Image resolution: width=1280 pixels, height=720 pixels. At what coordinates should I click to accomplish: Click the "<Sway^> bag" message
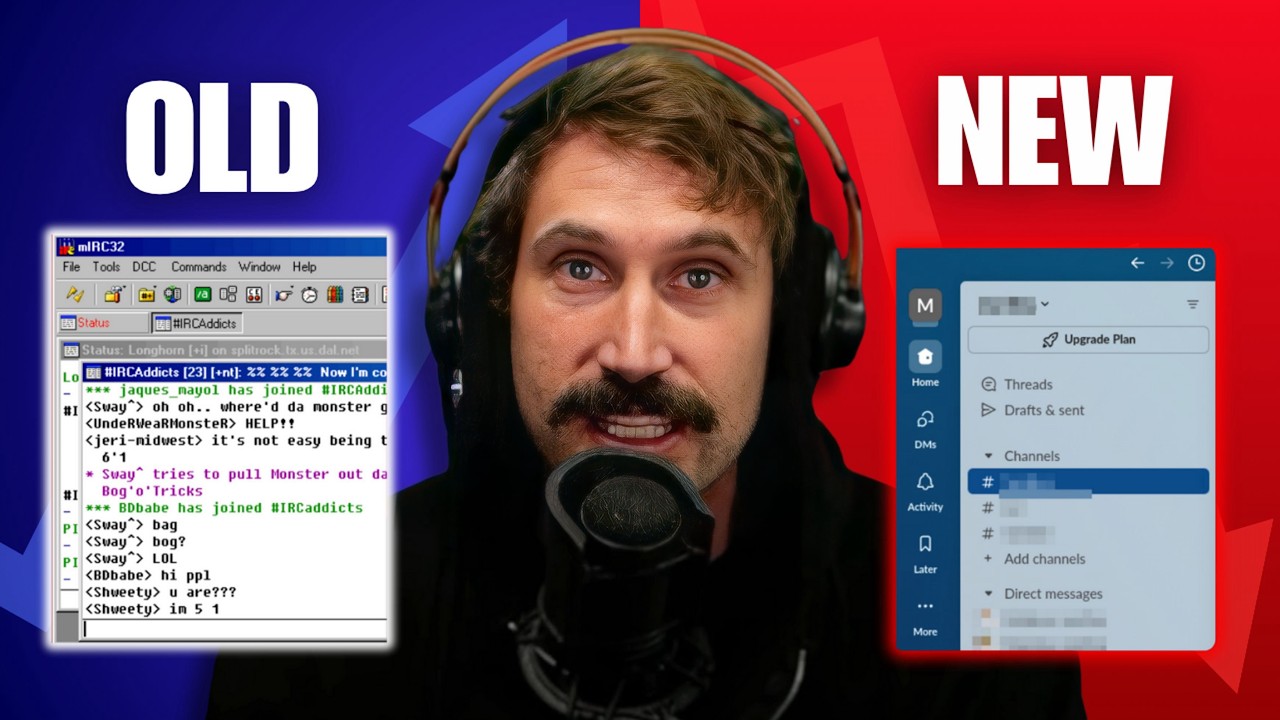pos(131,524)
